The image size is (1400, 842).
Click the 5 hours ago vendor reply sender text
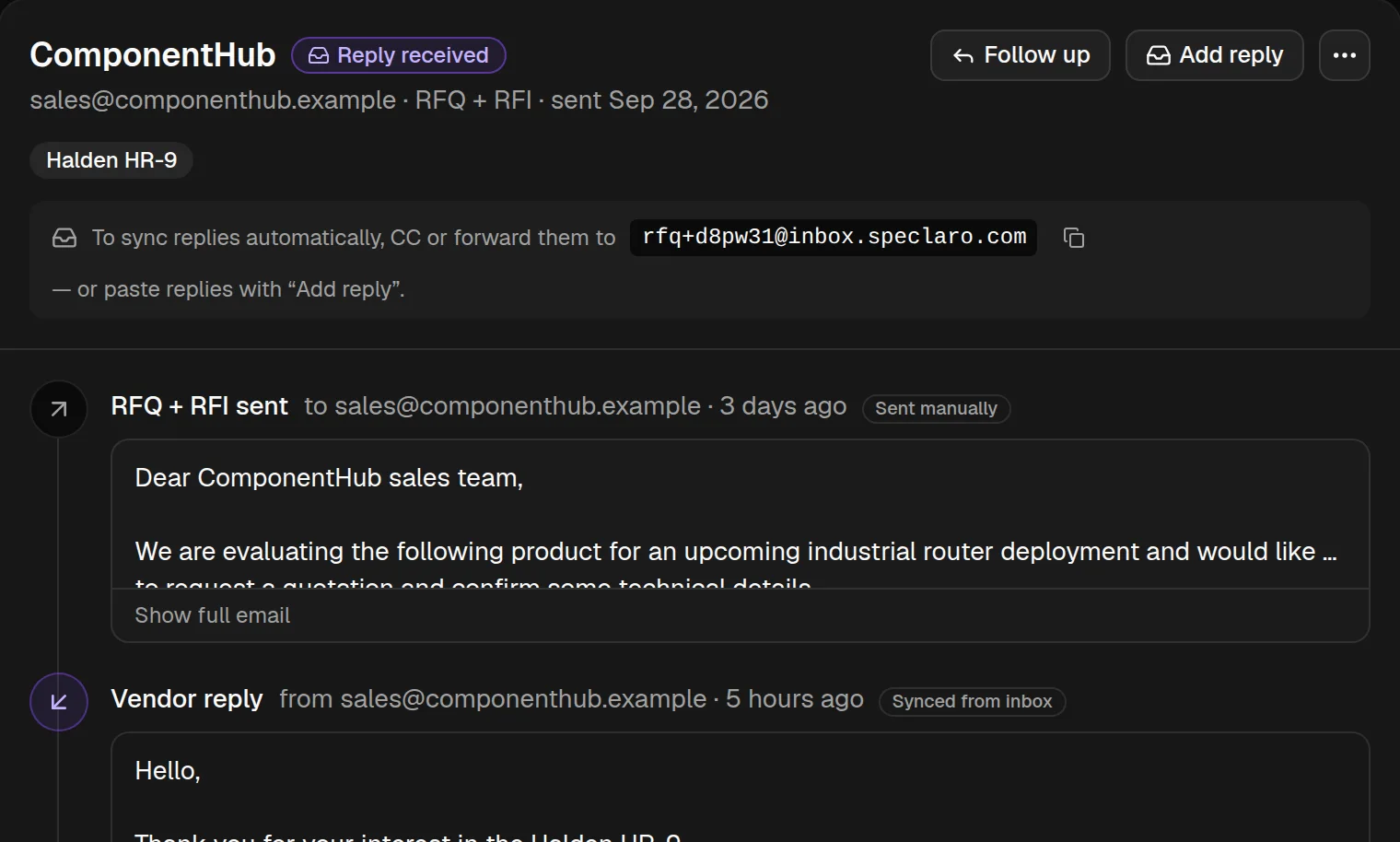click(x=571, y=699)
